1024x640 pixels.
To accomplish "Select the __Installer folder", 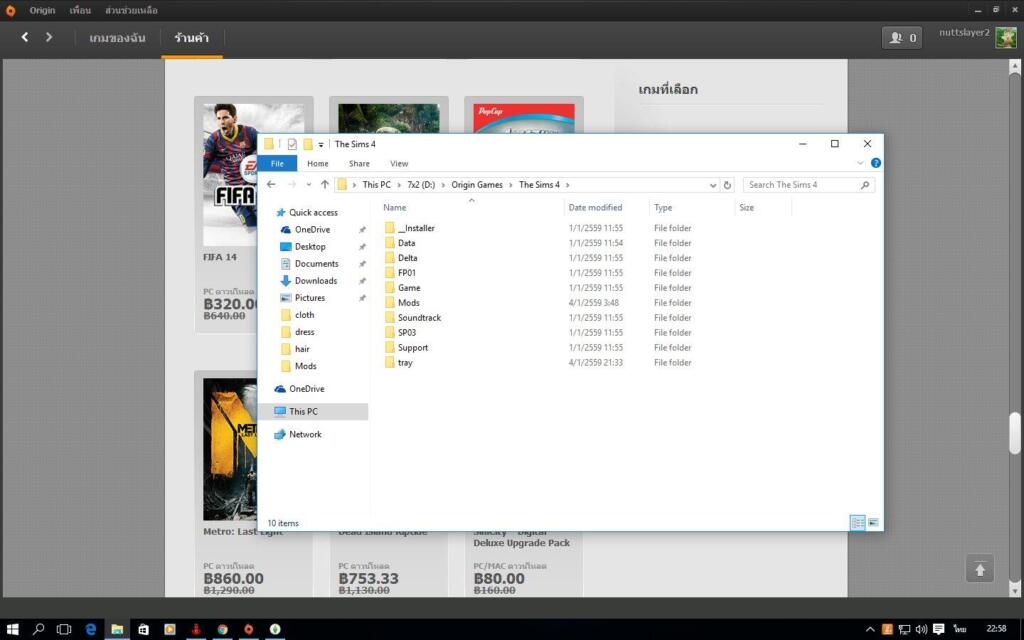I will pyautogui.click(x=416, y=228).
